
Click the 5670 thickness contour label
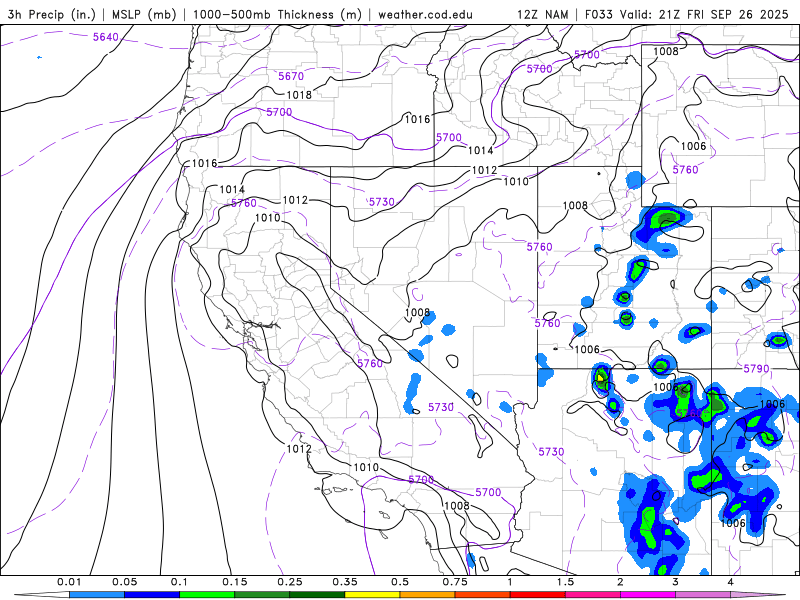[291, 77]
